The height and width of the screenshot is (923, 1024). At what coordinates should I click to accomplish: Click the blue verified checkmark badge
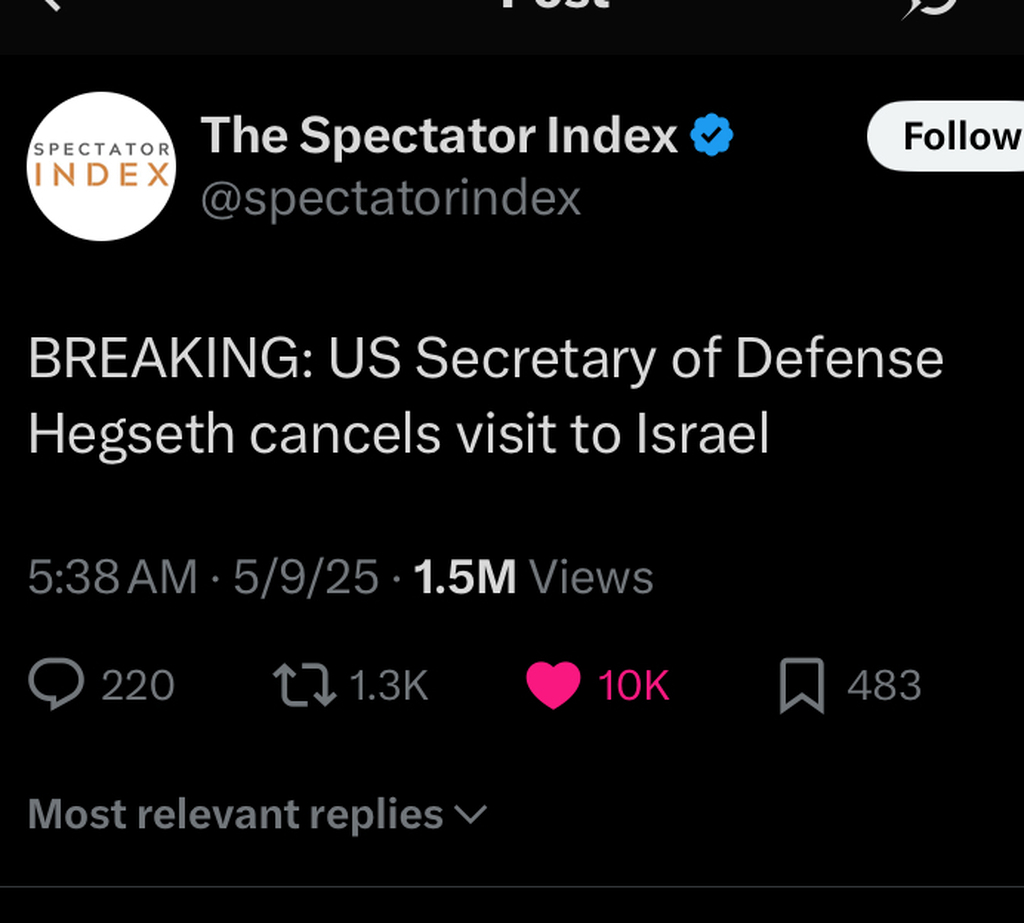coord(712,136)
